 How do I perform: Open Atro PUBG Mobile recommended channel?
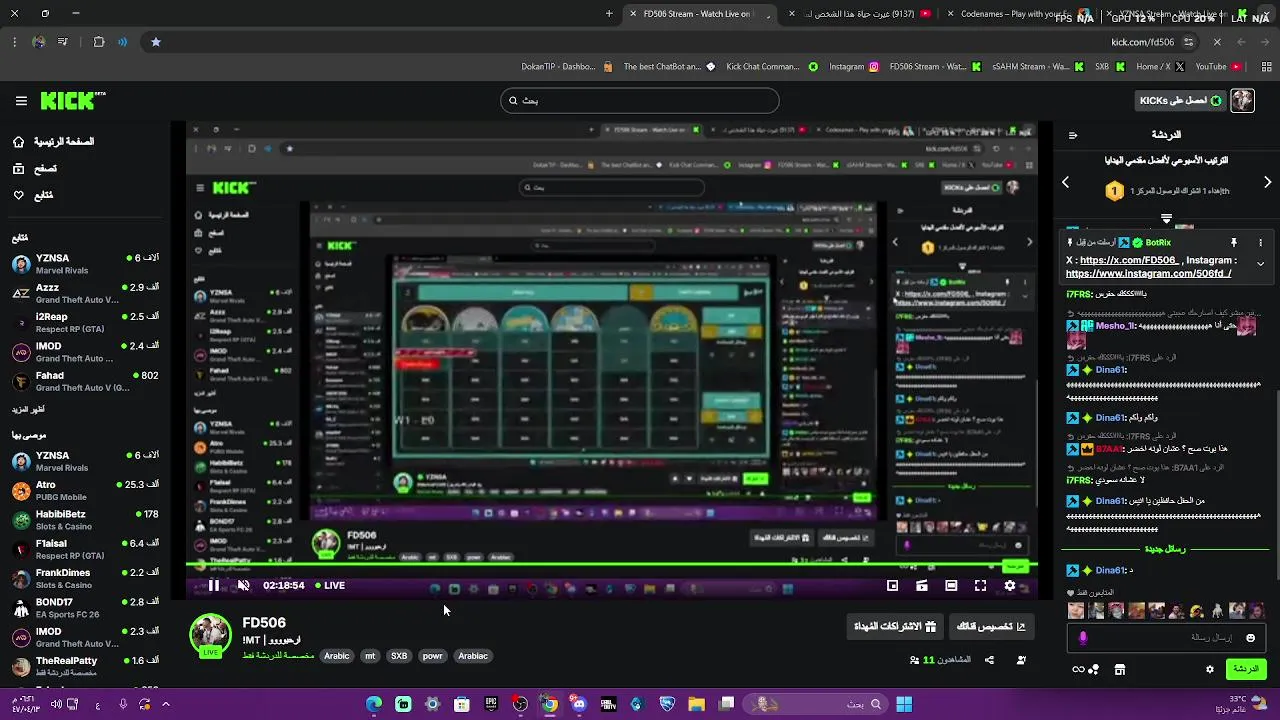tap(85, 490)
